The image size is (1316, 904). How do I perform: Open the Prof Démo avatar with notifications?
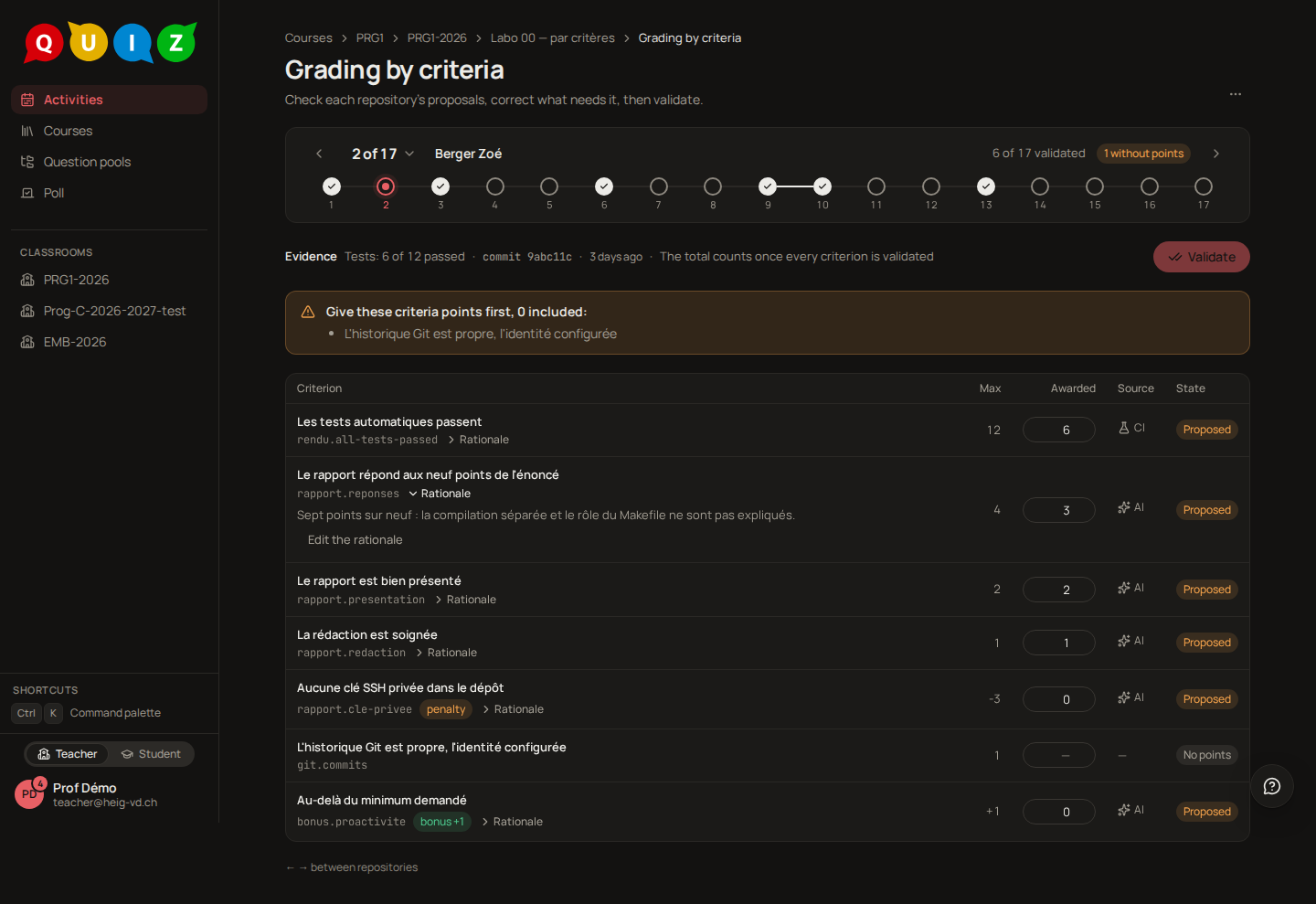tap(29, 793)
